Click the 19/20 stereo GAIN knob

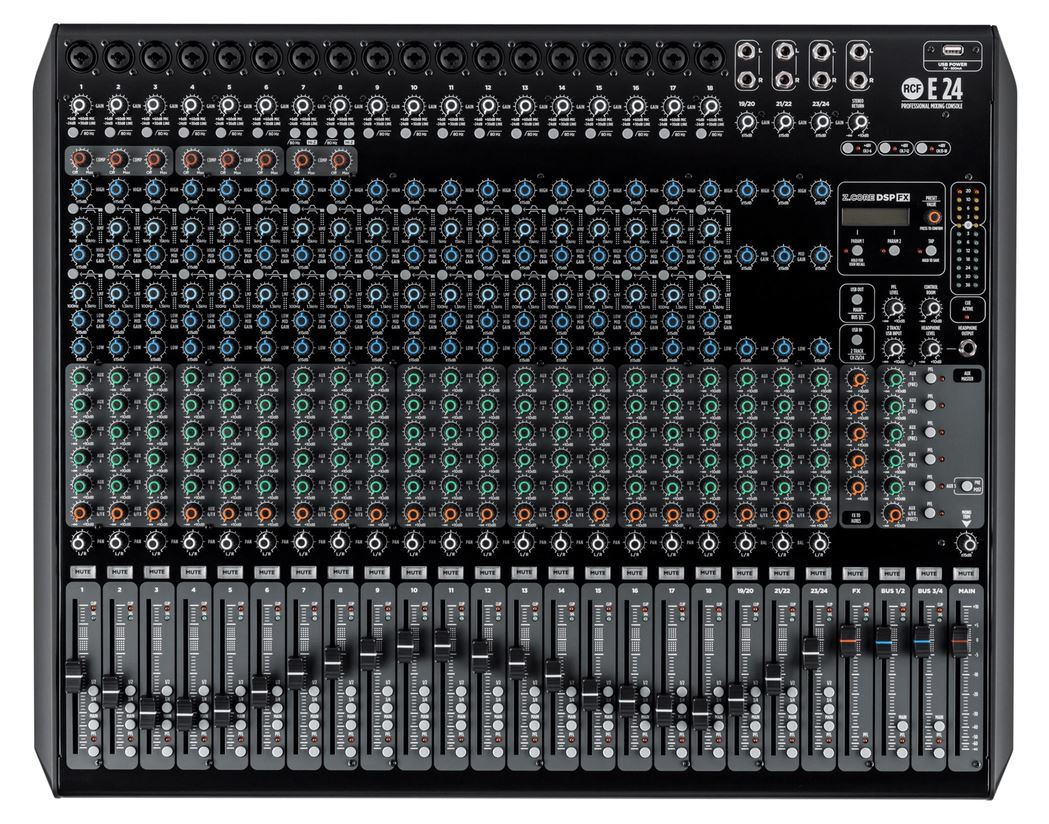pos(747,123)
